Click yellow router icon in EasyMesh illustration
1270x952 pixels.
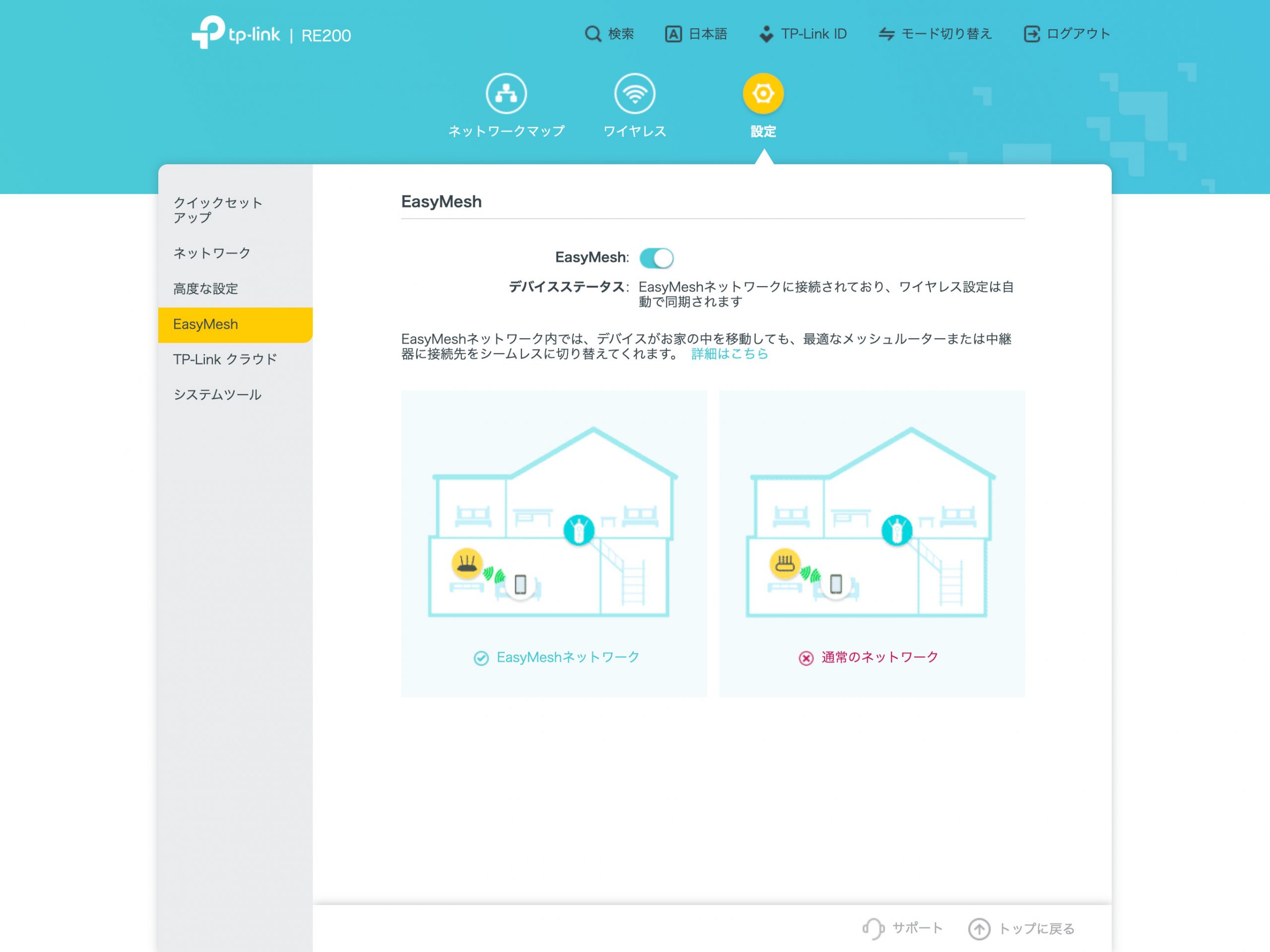[467, 563]
